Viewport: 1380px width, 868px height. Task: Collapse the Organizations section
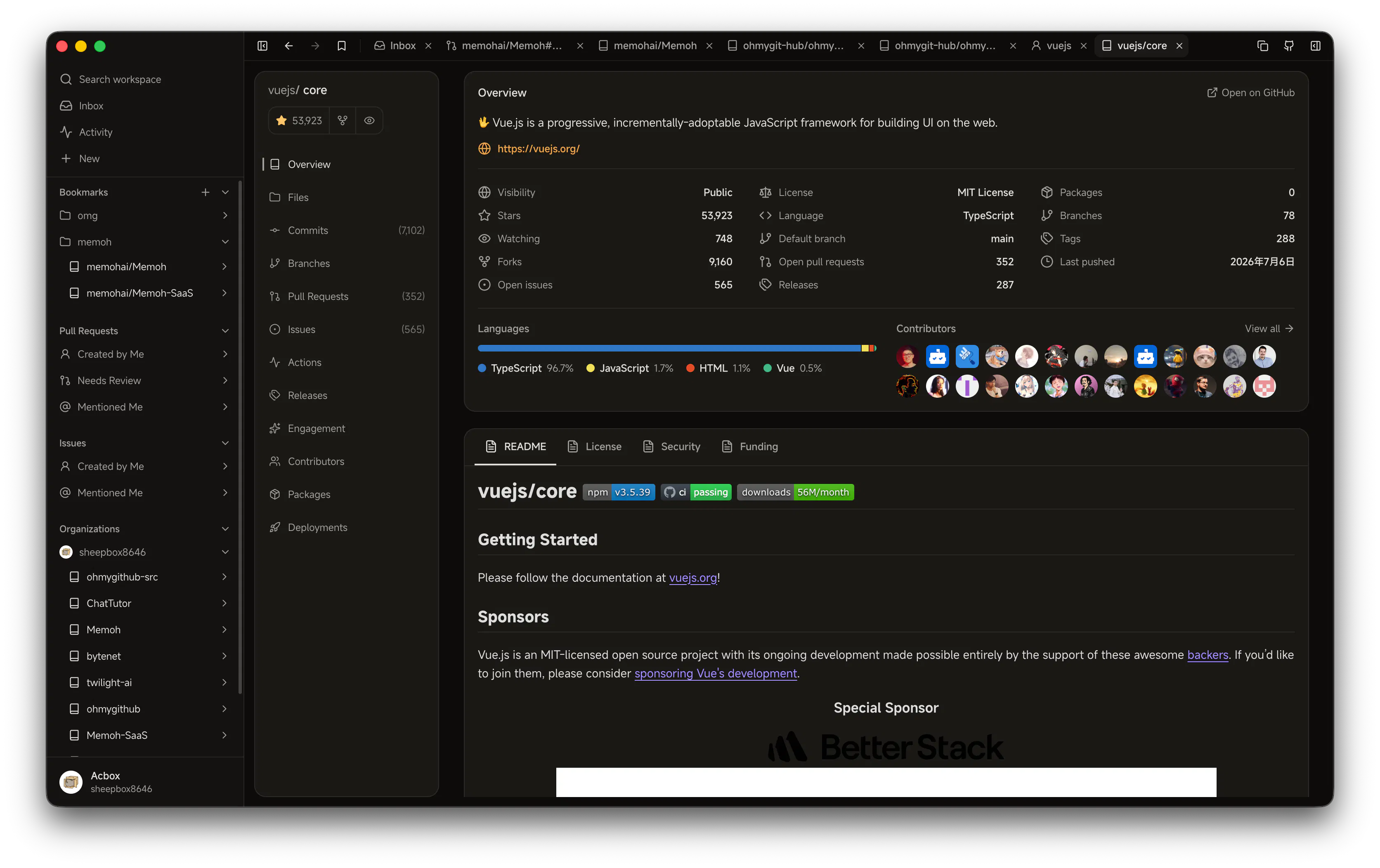pyautogui.click(x=225, y=529)
